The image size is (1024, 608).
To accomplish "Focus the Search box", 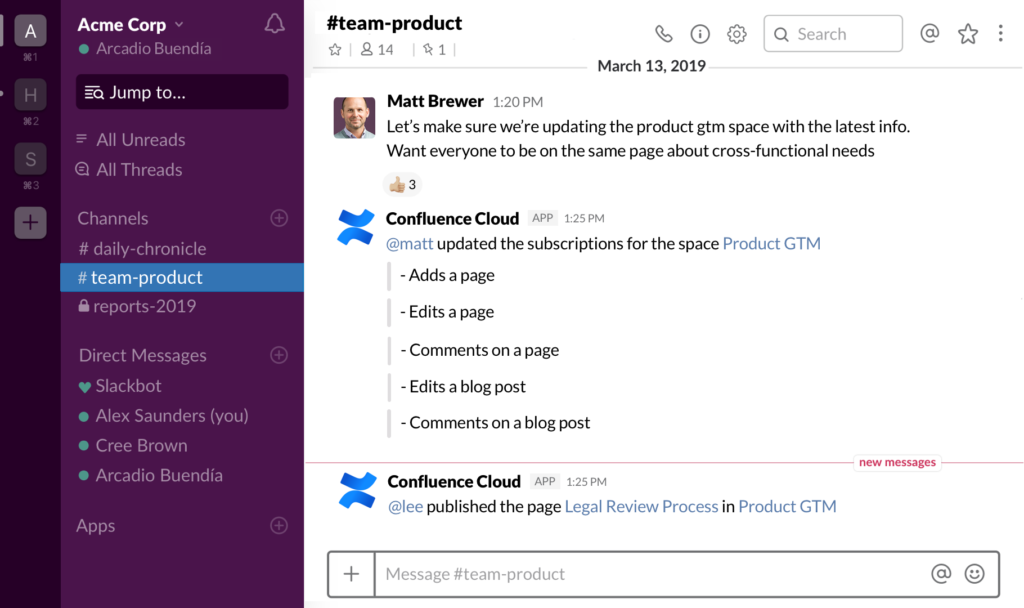I will tap(833, 34).
